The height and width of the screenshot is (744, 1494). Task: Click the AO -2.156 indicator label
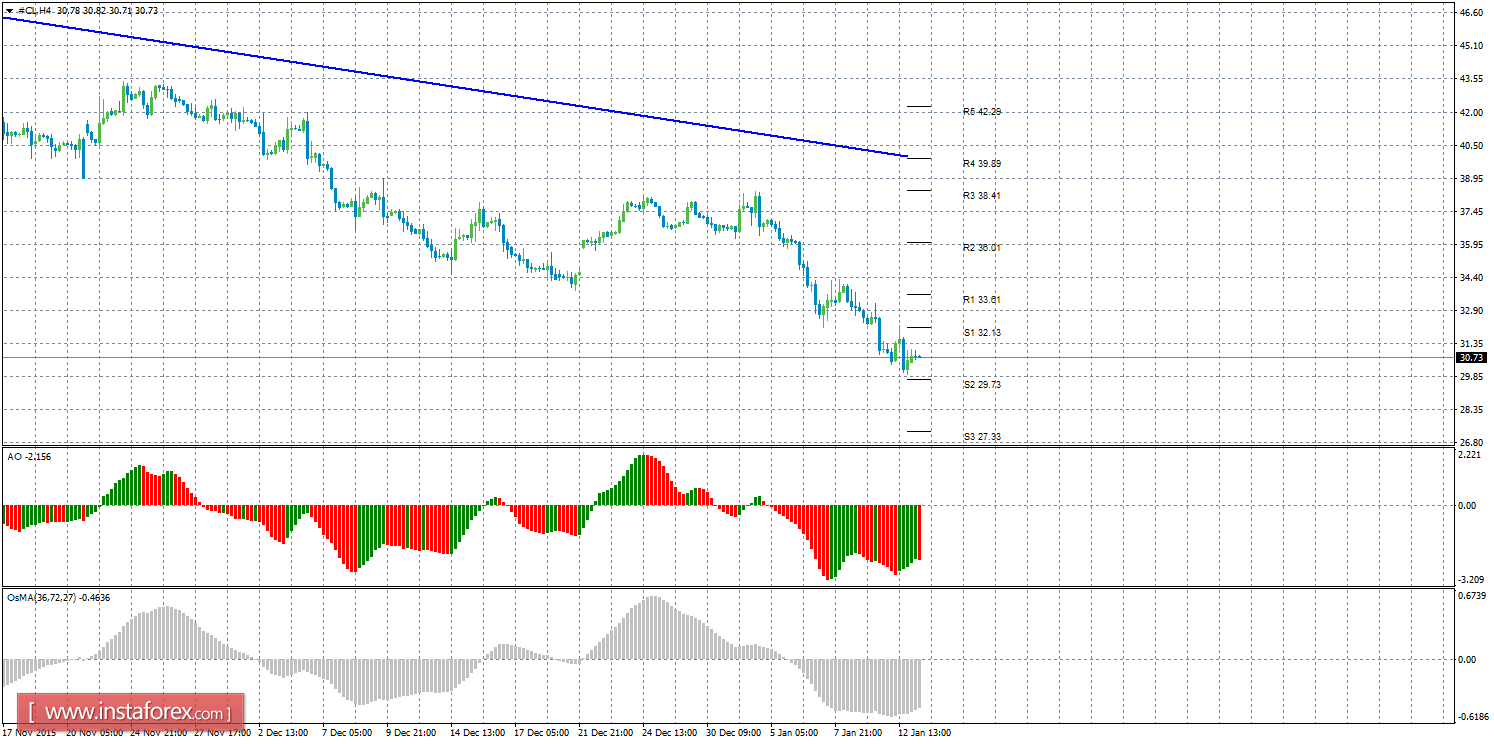(x=28, y=457)
